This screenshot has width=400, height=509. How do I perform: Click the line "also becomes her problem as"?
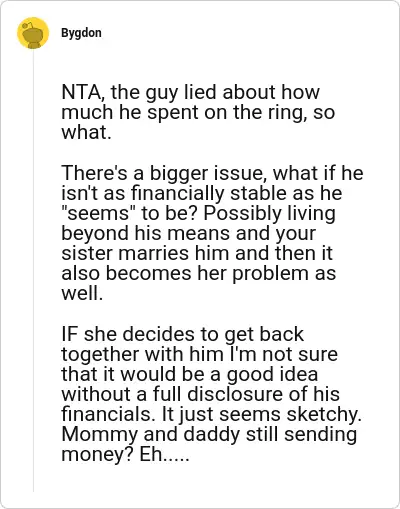[x=198, y=273]
